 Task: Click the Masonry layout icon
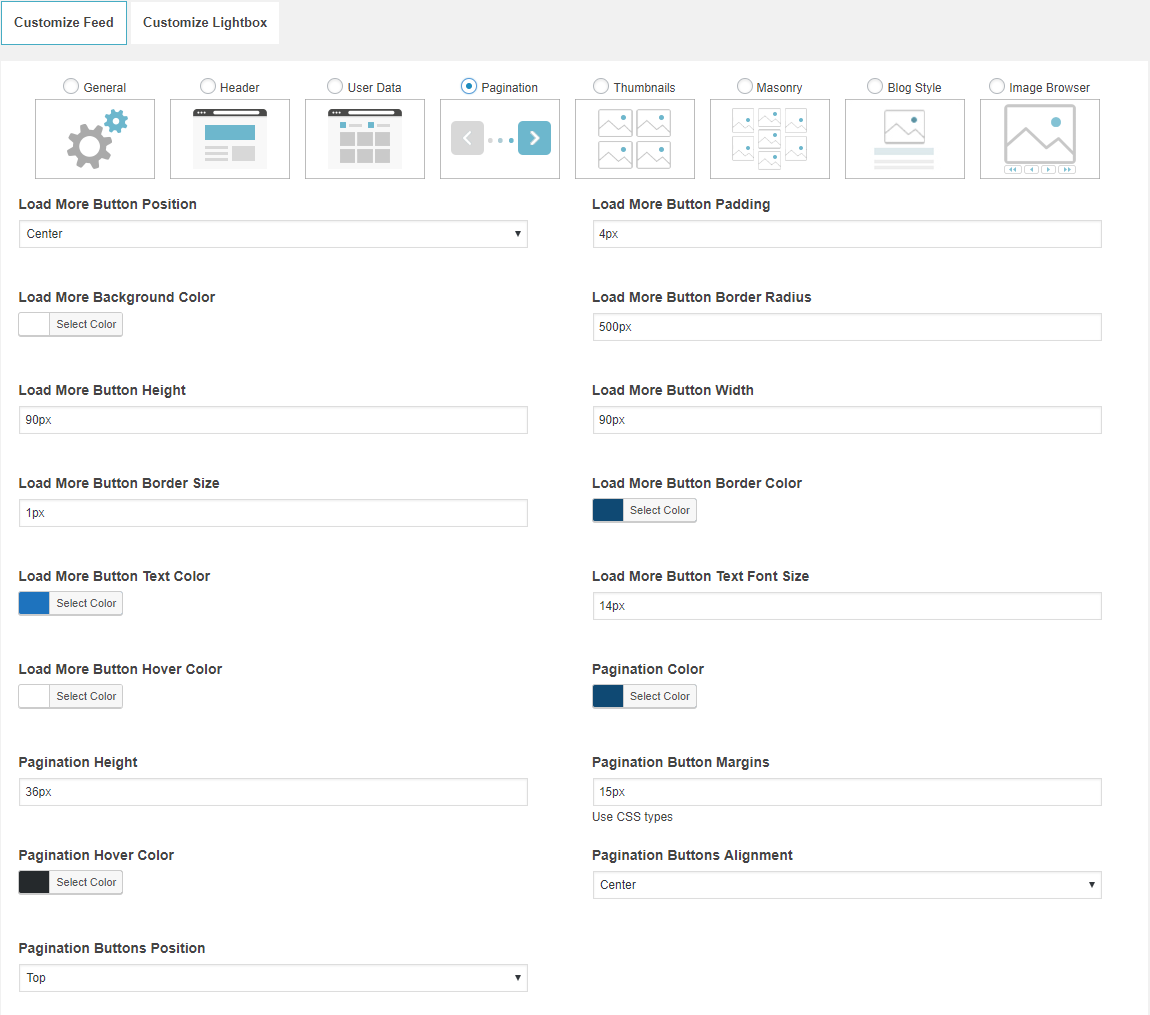(770, 139)
